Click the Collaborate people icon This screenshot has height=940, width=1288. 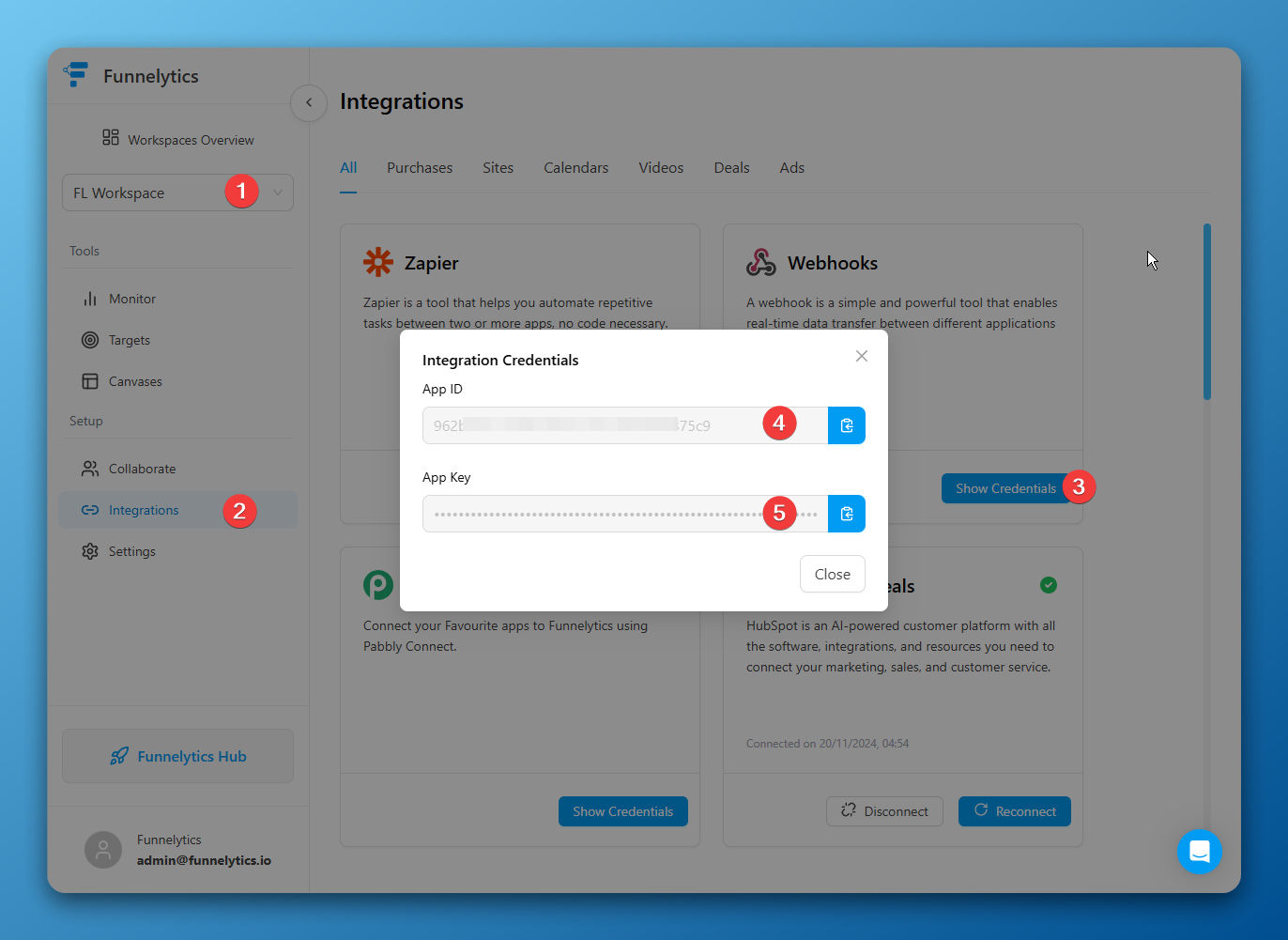pyautogui.click(x=90, y=469)
